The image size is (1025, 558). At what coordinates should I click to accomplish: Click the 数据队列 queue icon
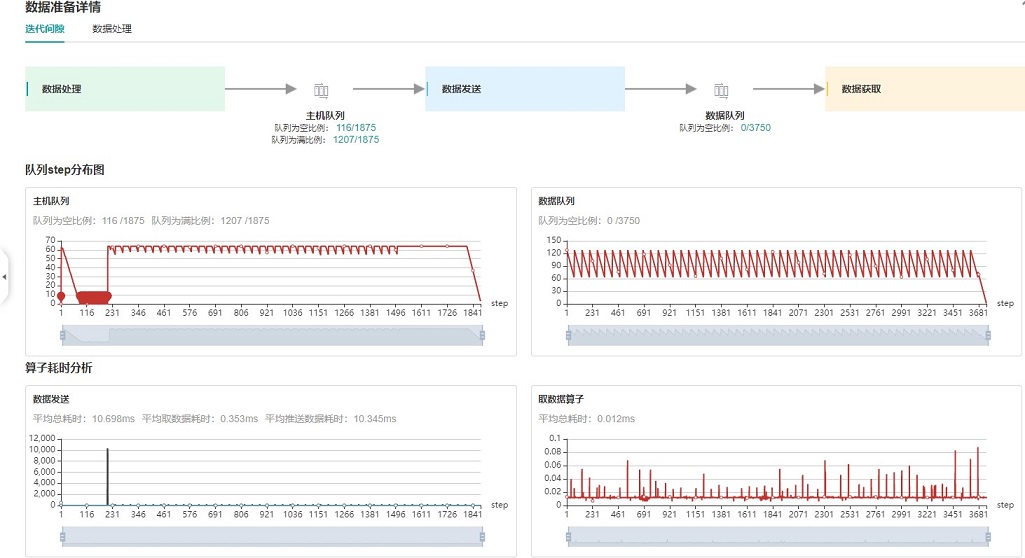721,90
